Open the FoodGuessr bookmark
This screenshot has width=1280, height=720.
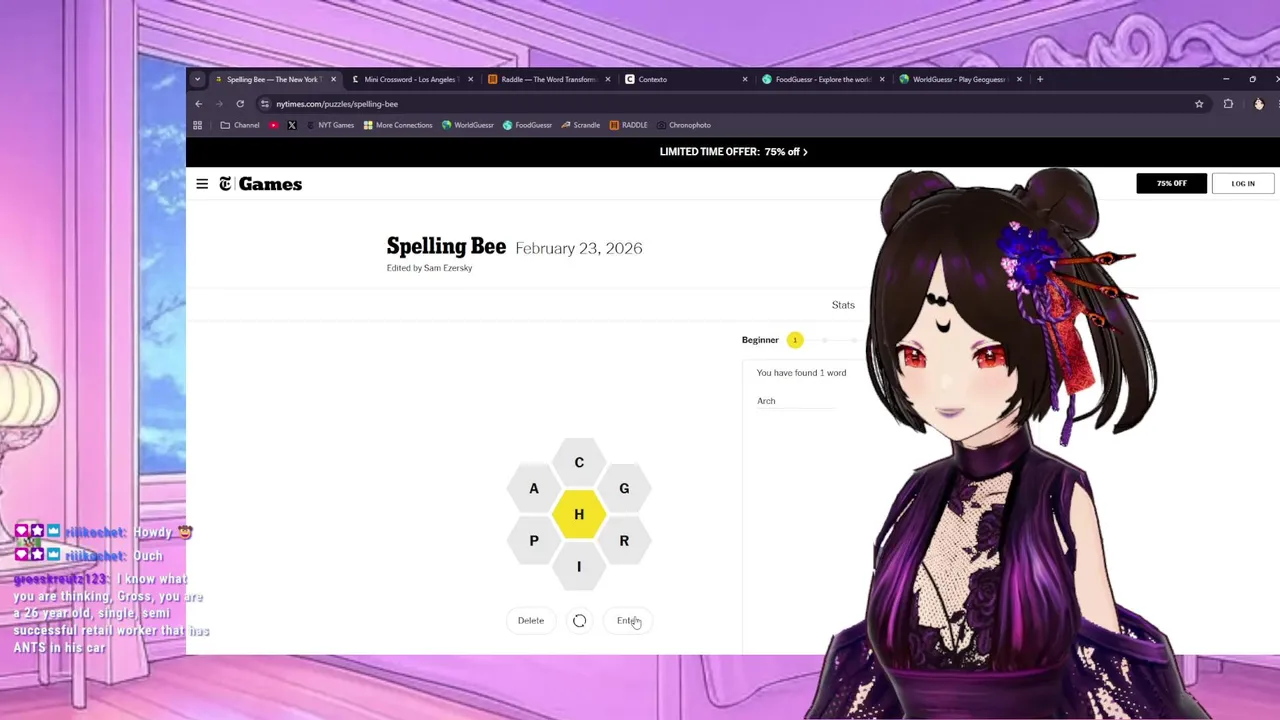pos(527,125)
